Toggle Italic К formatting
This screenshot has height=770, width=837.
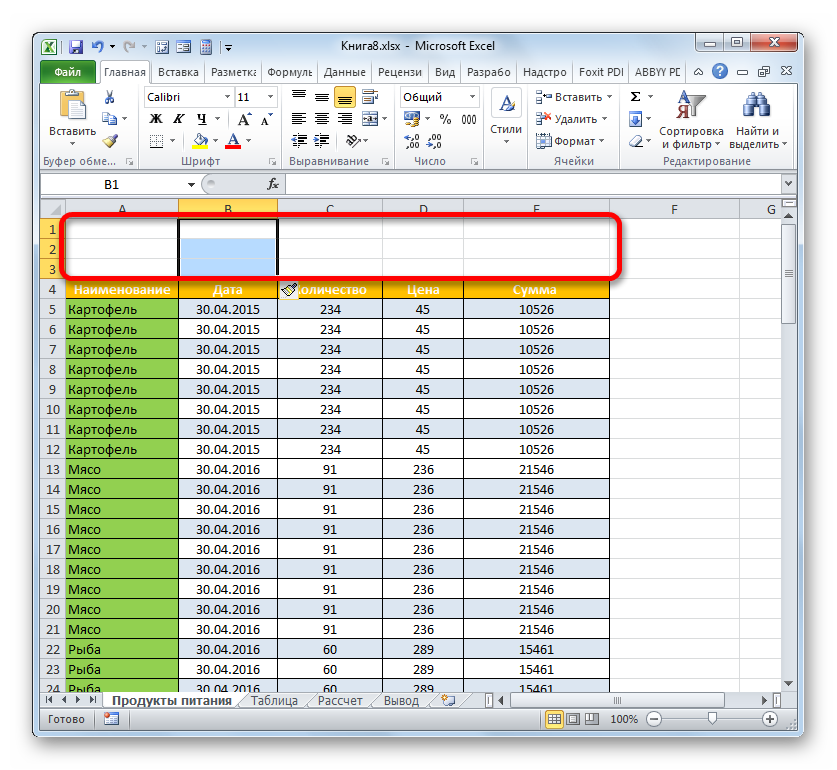[x=179, y=119]
